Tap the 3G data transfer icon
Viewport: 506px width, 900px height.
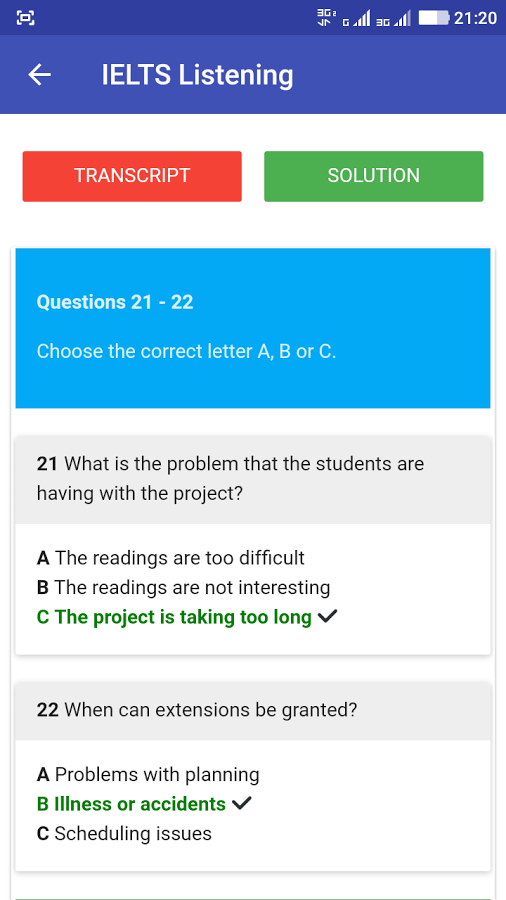325,18
